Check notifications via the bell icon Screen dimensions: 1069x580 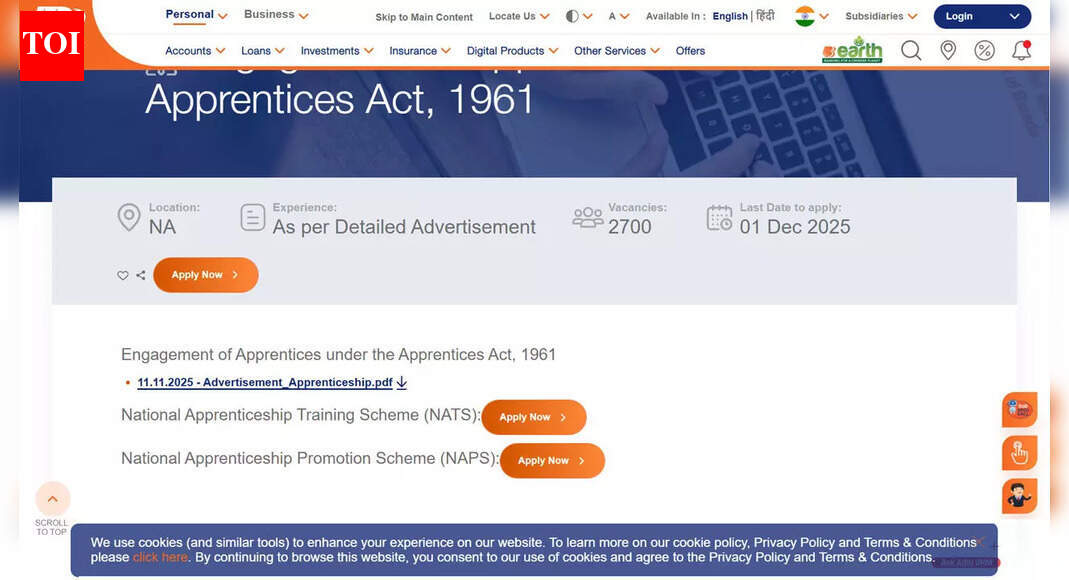coord(1021,50)
